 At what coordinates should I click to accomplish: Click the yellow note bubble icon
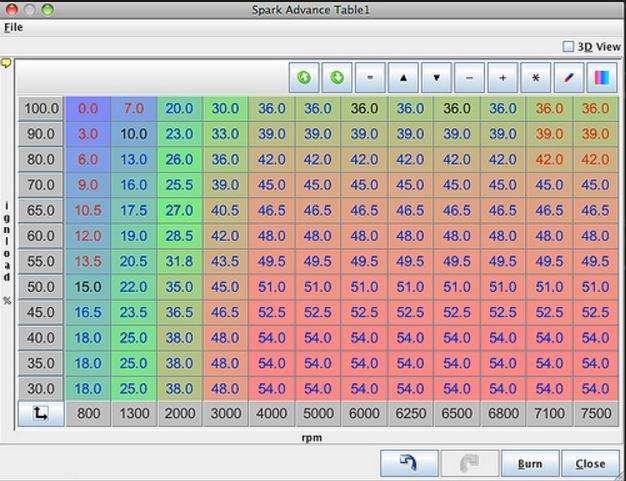tap(6, 62)
